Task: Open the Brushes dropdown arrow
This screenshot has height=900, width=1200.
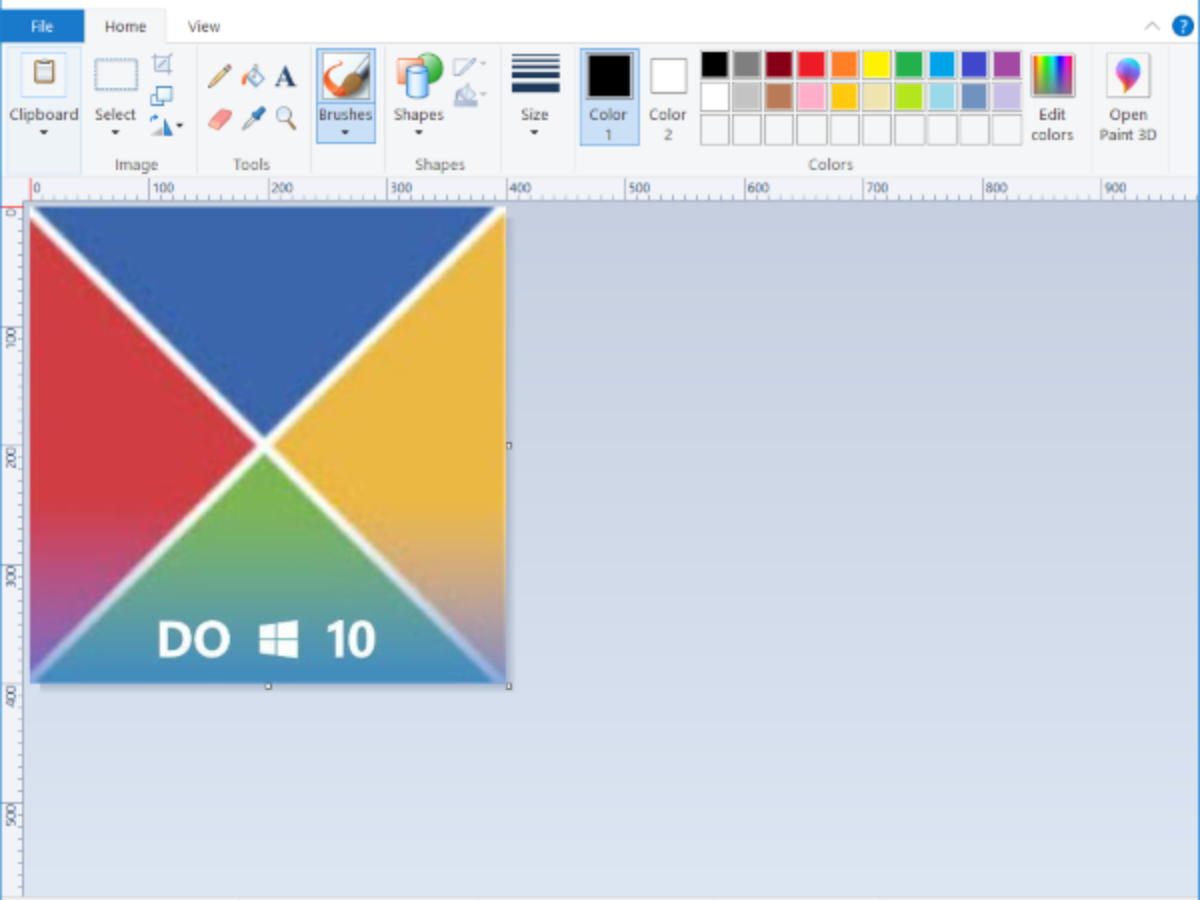Action: pyautogui.click(x=346, y=133)
